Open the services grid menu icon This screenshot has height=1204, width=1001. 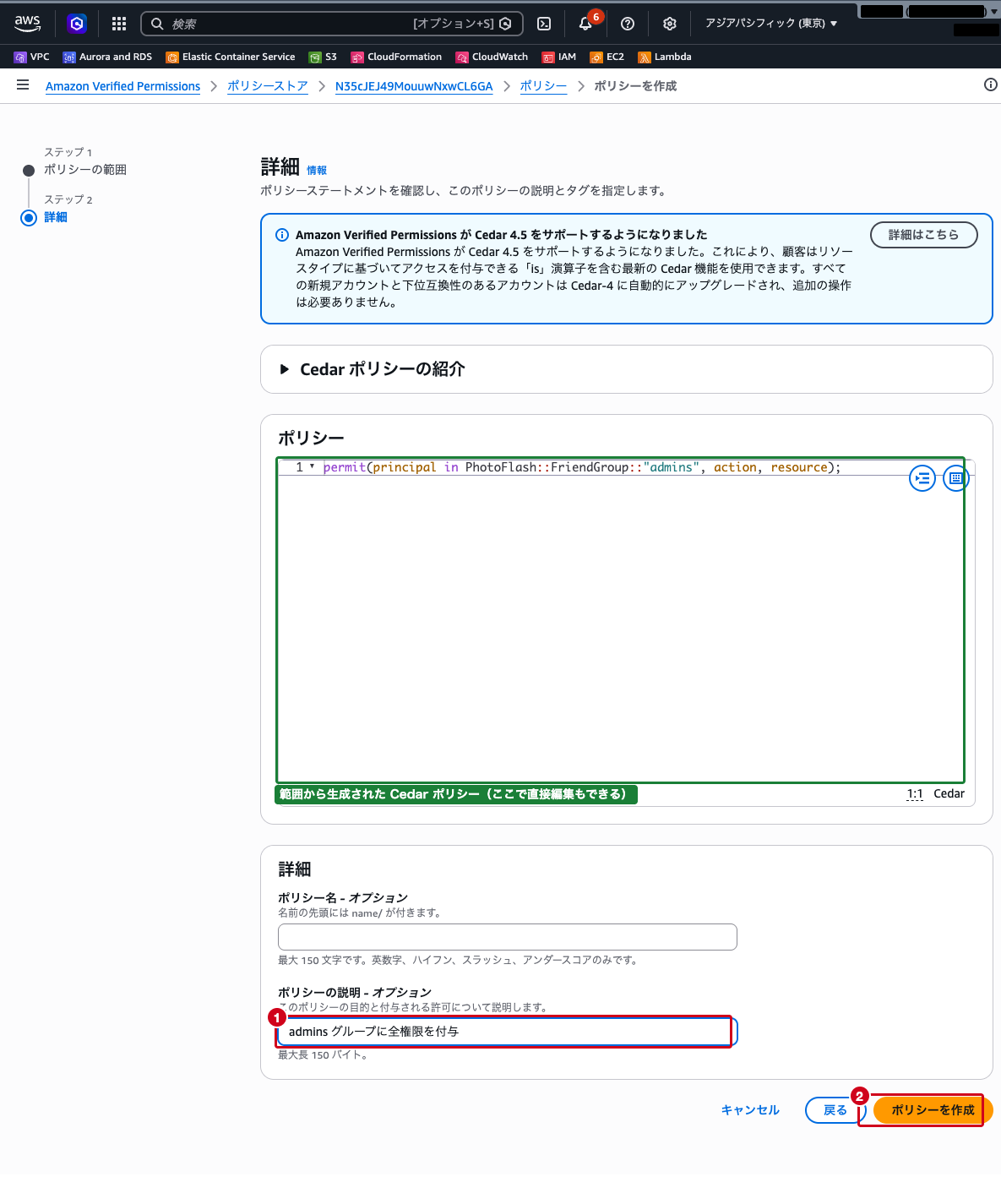[x=119, y=24]
